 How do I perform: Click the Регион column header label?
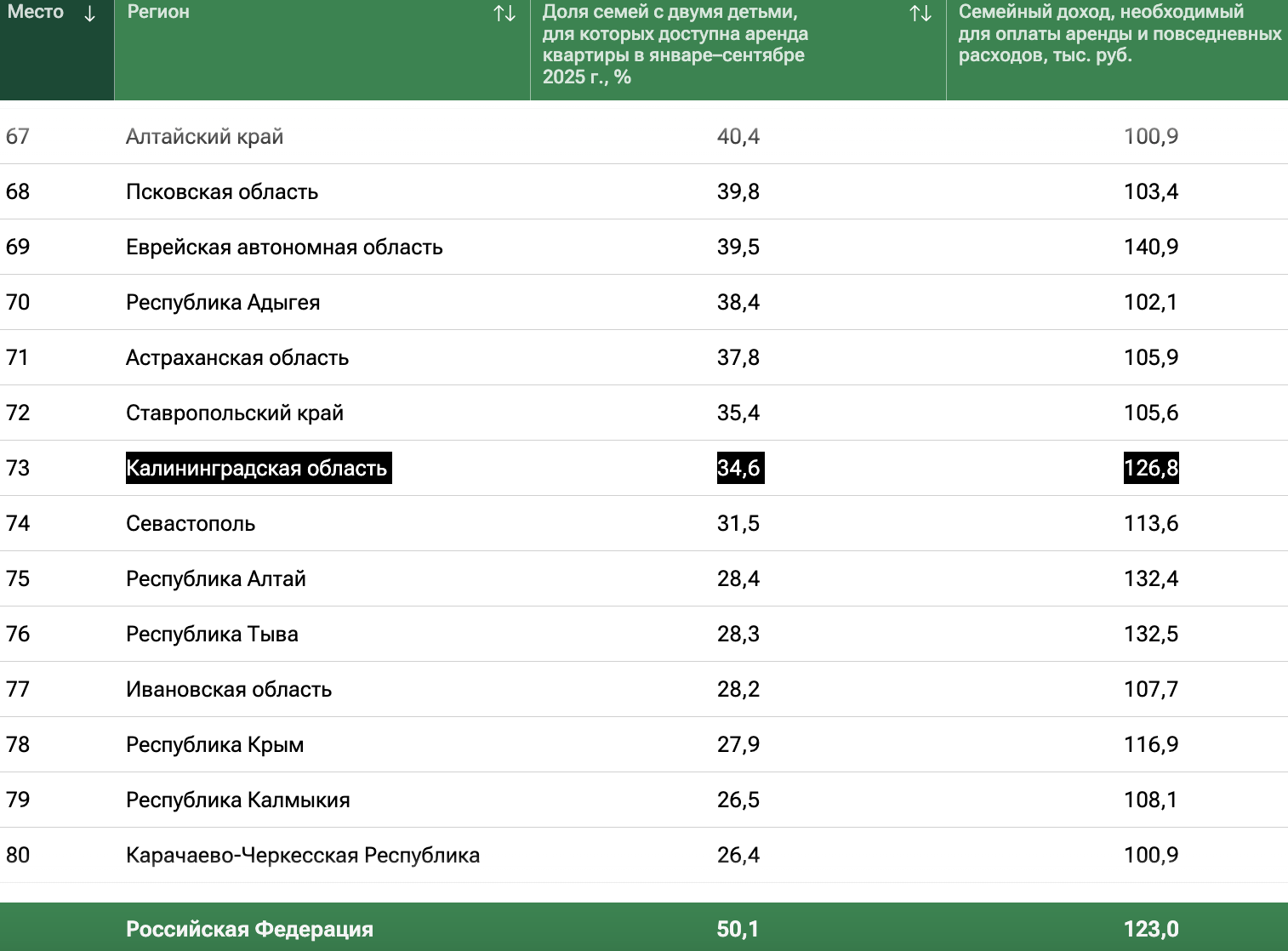pyautogui.click(x=158, y=13)
